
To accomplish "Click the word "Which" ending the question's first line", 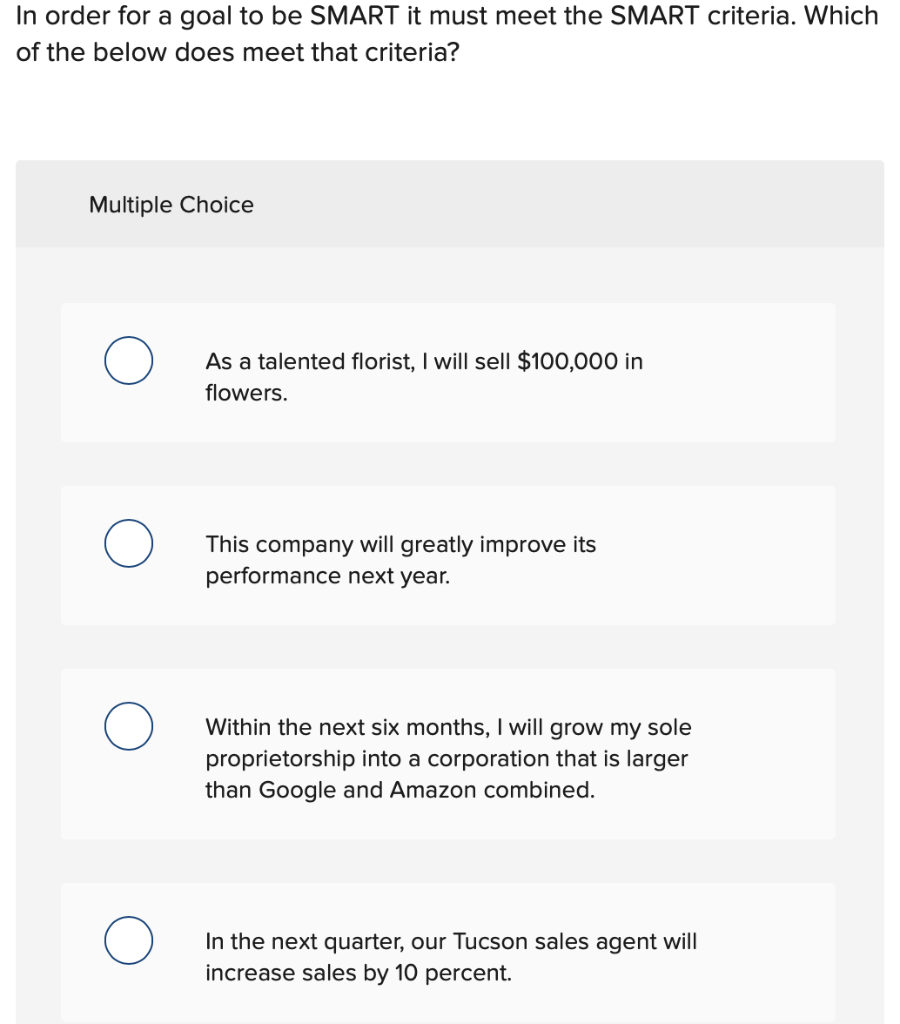I will 843,16.
